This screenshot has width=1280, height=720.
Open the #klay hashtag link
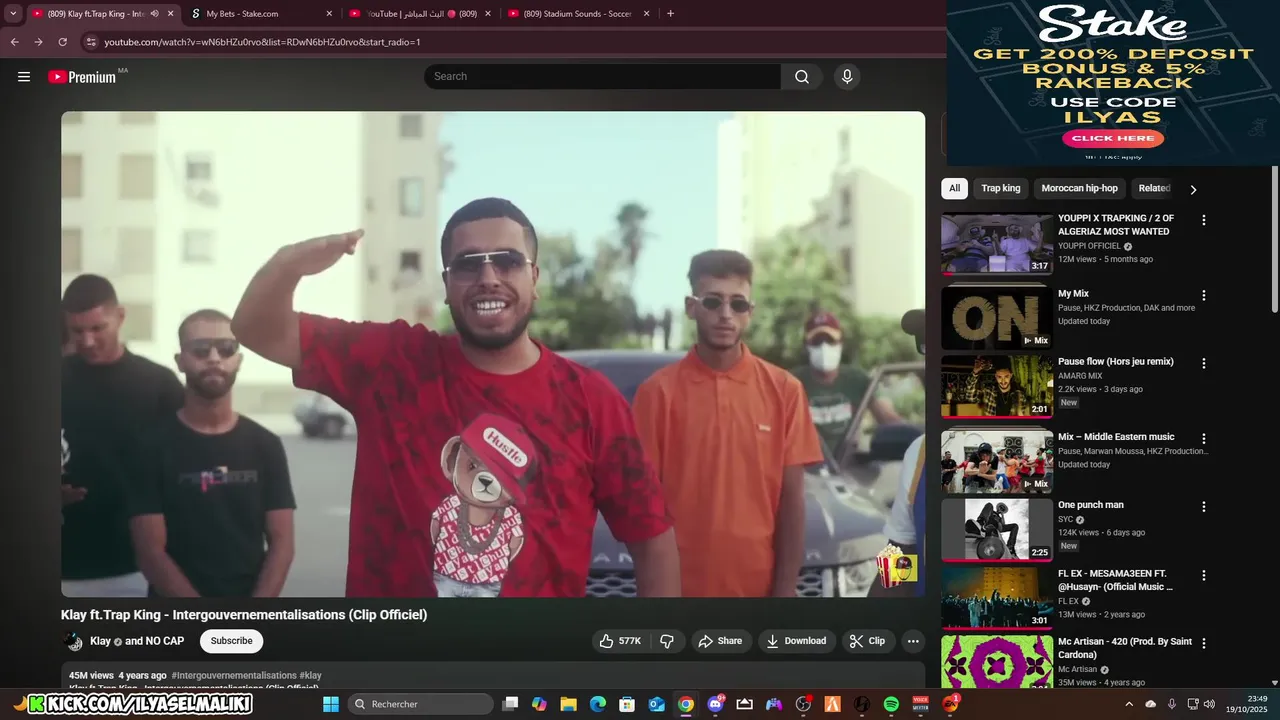311,676
